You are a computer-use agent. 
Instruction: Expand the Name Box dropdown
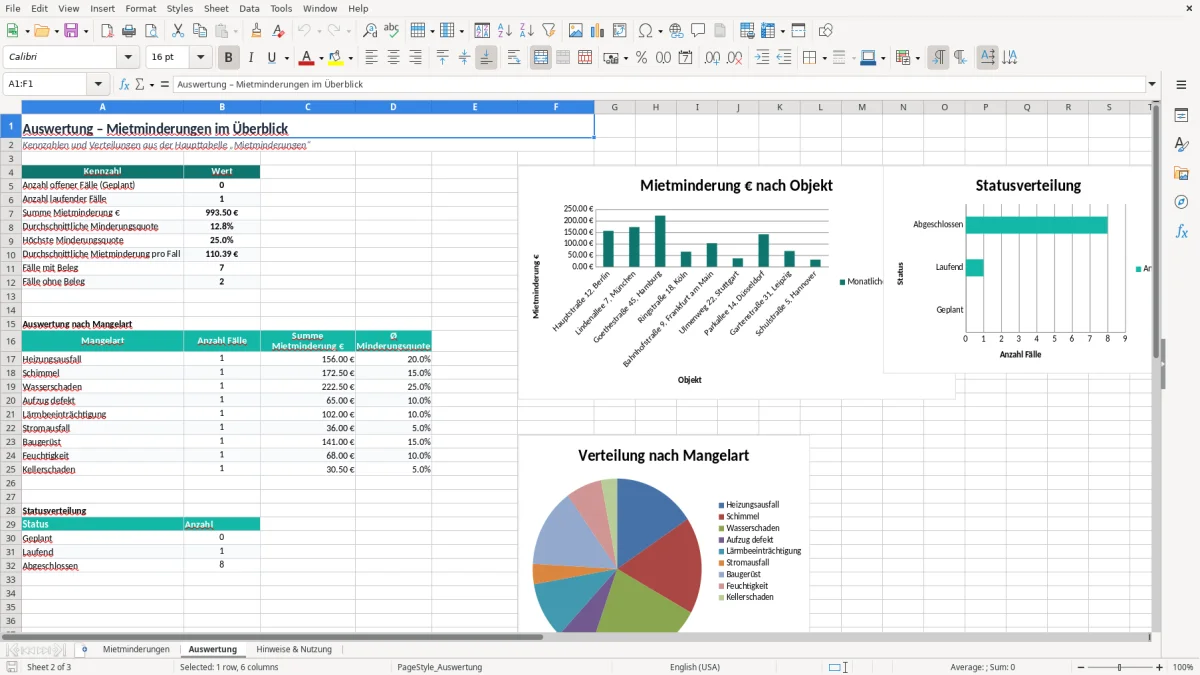98,85
